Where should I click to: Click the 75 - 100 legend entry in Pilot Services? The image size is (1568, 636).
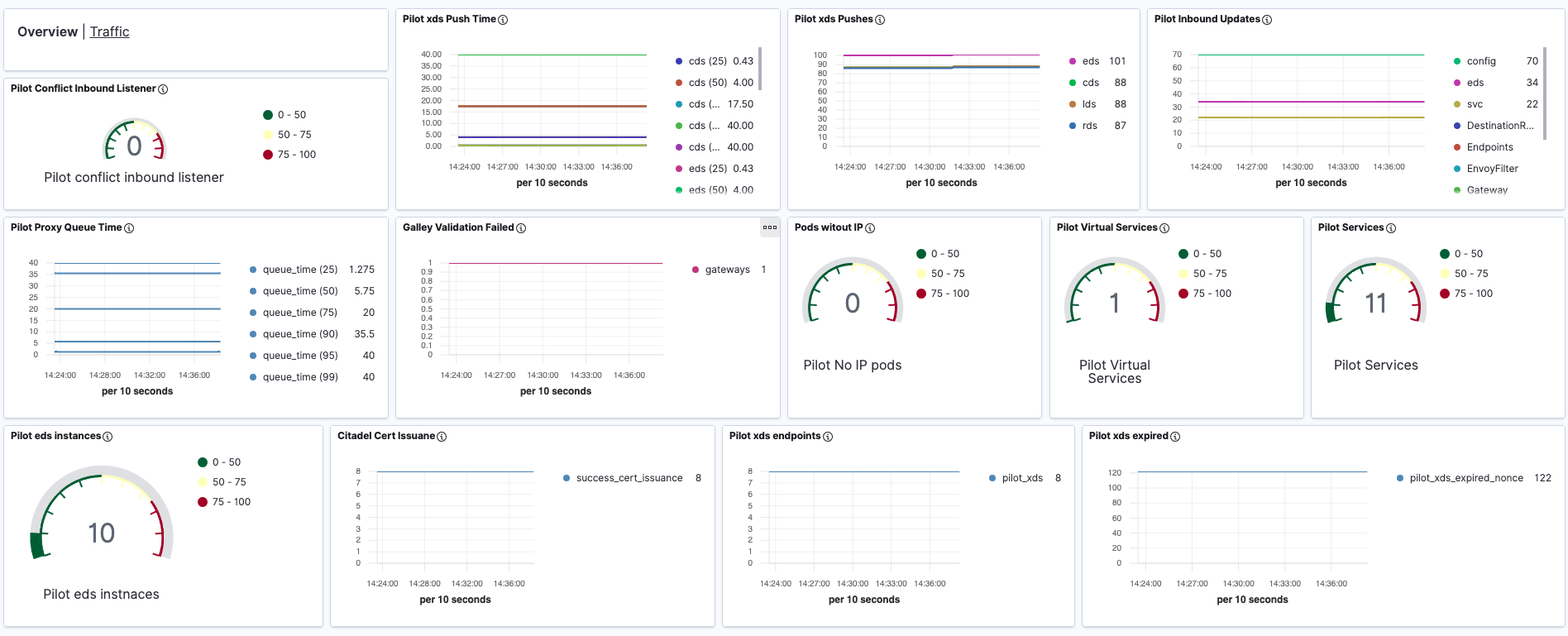point(1473,294)
